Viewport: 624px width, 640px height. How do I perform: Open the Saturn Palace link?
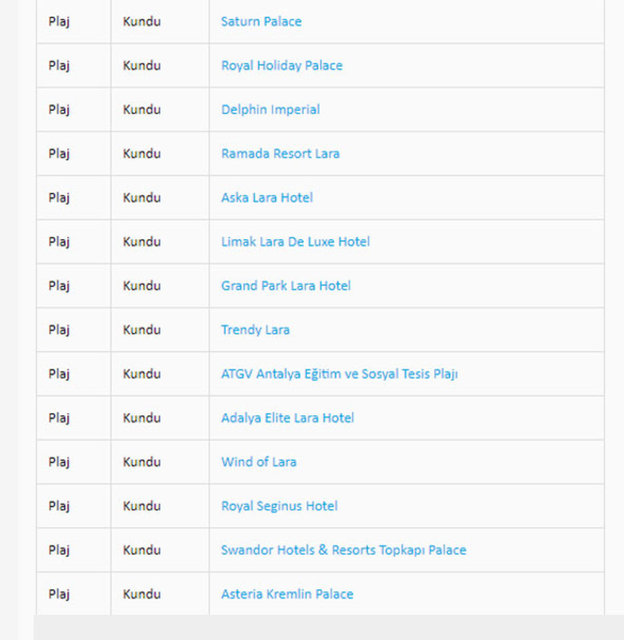261,22
